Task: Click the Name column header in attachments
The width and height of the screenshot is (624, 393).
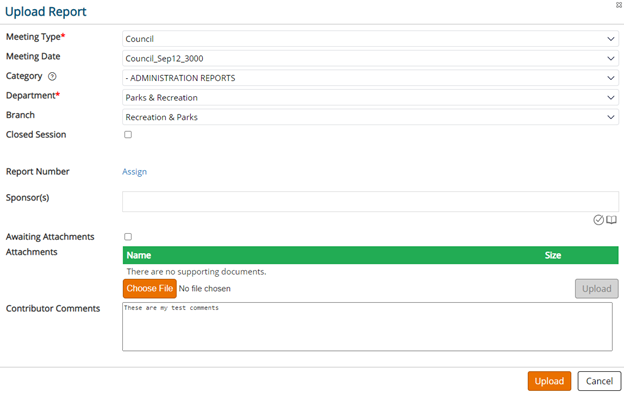Action: (139, 255)
